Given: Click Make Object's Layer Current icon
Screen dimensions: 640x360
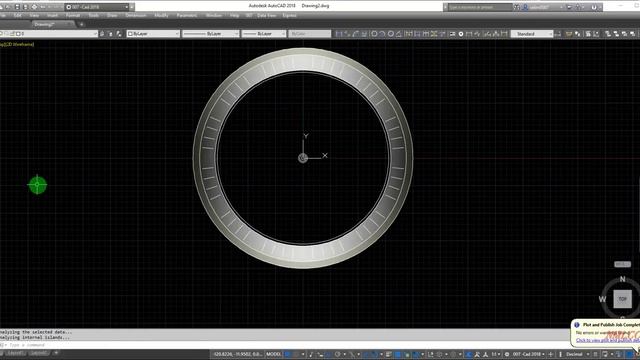Looking at the screenshot, I should [x=102, y=34].
